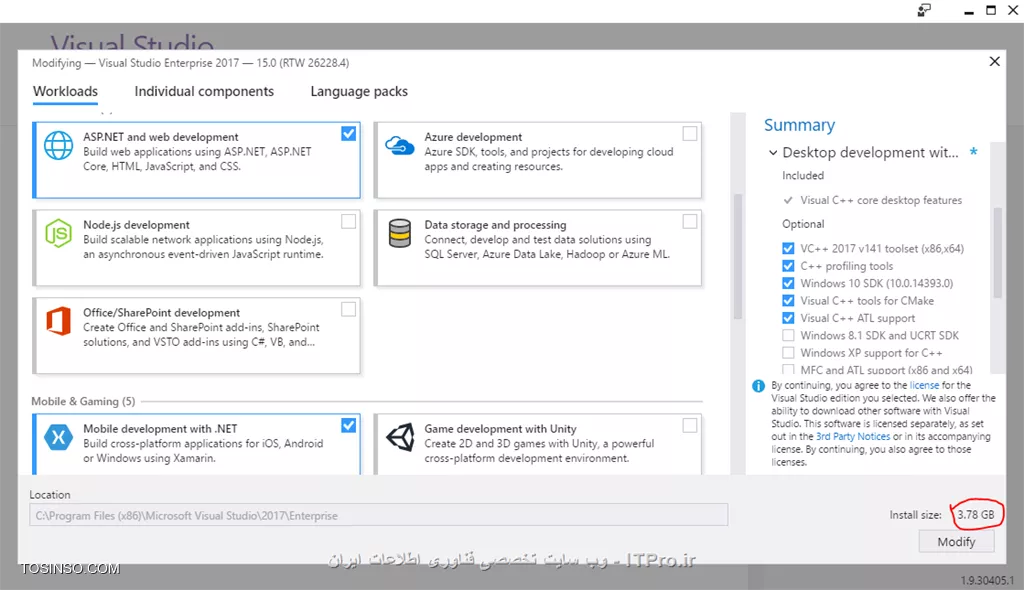Click the Included label in Summary
1024x590 pixels.
coord(803,175)
